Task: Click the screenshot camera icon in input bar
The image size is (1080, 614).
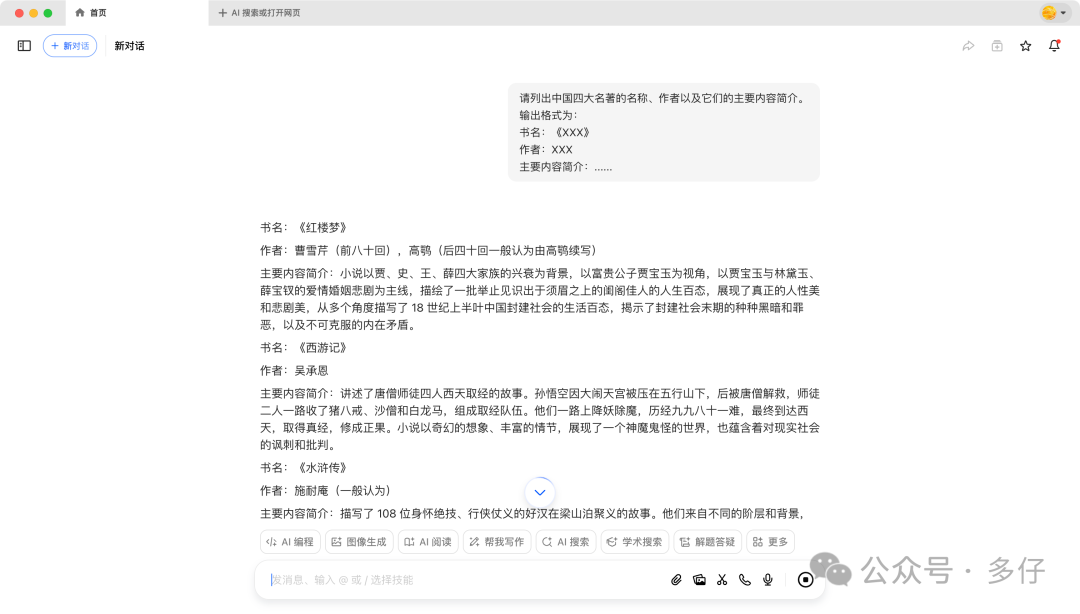Action: pos(699,580)
